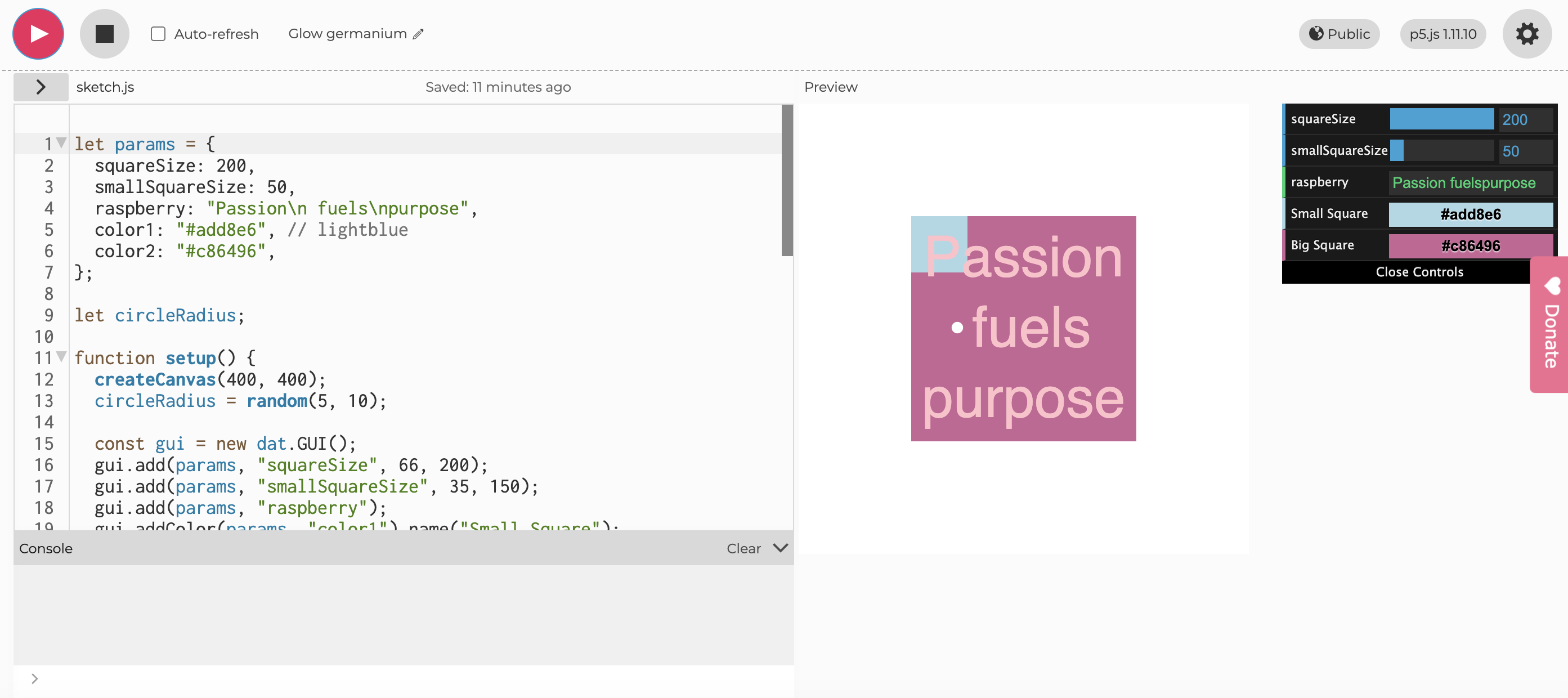Screen dimensions: 1568x698
Task: Click the smallSquareSize slider bar
Action: [1441, 151]
